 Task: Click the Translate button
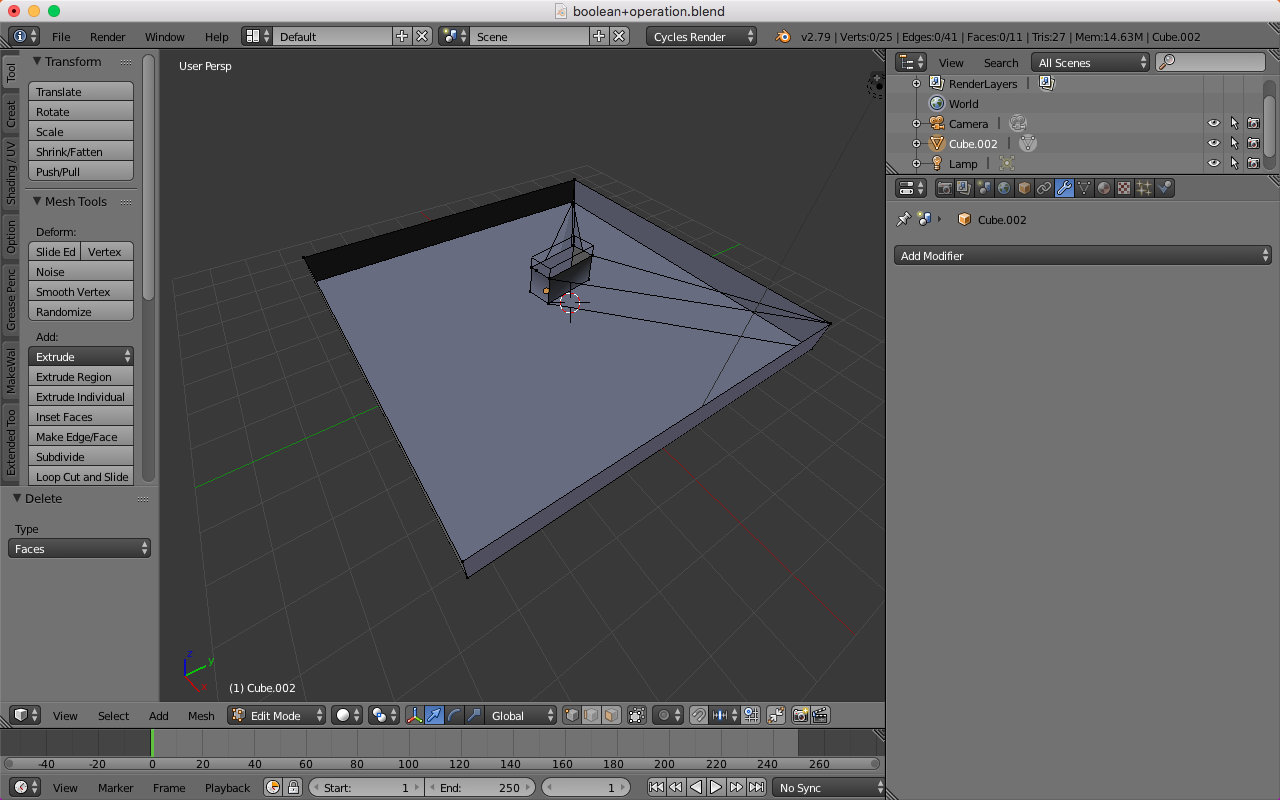[x=81, y=91]
